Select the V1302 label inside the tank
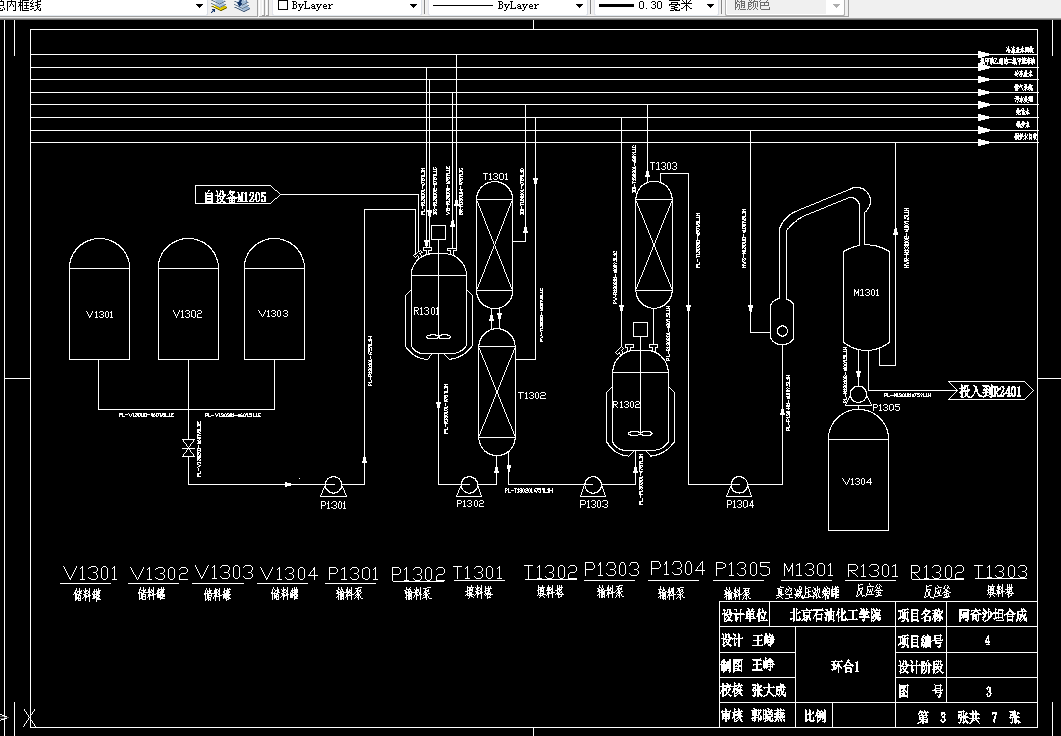1061x736 pixels. tap(187, 314)
